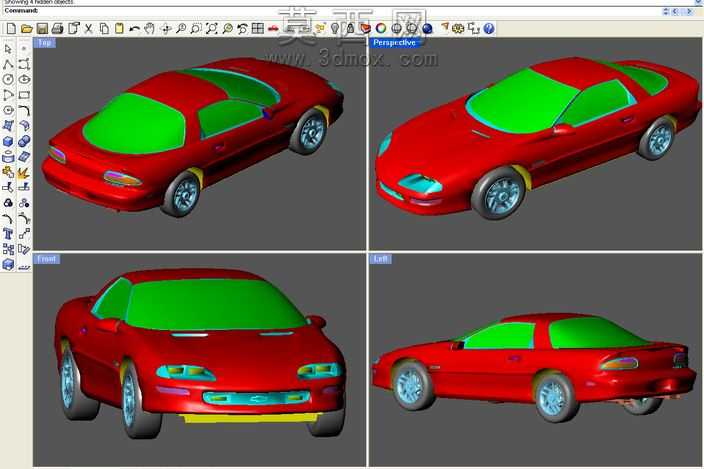
Task: Select the control-point Curve tool
Action: click(24, 64)
